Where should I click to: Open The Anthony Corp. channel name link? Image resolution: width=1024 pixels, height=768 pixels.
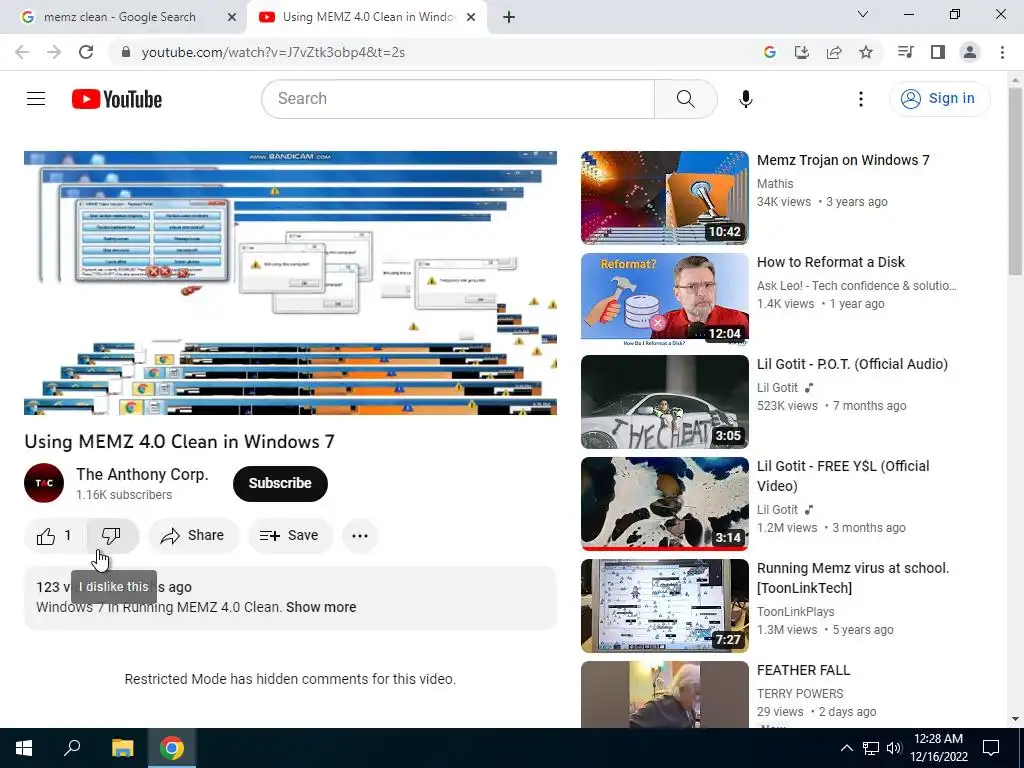coord(142,475)
